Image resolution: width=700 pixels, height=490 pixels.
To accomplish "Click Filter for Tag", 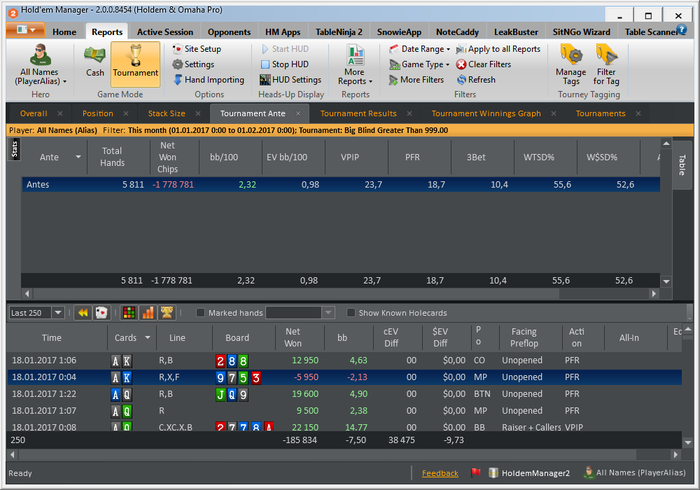I will [x=606, y=65].
